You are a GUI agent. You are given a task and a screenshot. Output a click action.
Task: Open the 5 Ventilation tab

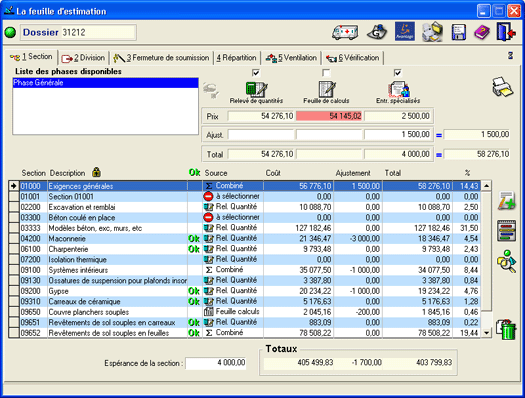(x=291, y=58)
